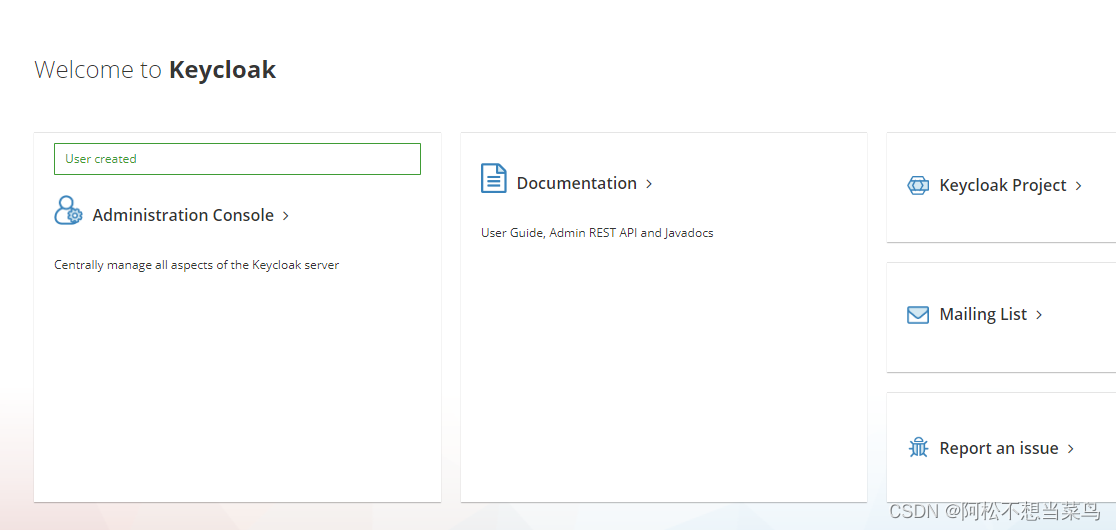The width and height of the screenshot is (1116, 530).
Task: Click the Report an issue bug icon
Action: pos(919,448)
